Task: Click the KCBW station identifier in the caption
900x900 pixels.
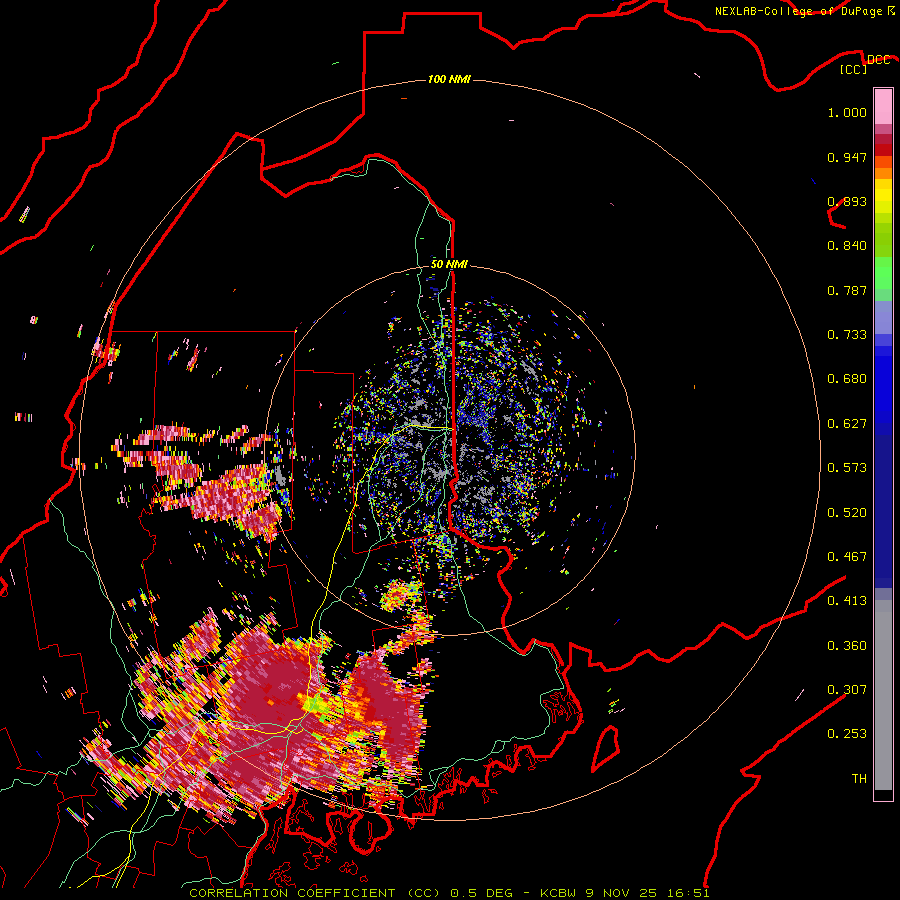Action: [559, 893]
